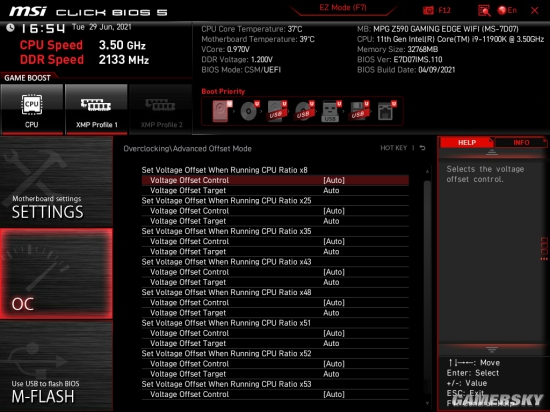Toggle the CPU Game Boost button
Image resolution: width=550 pixels, height=412 pixels.
point(32,109)
